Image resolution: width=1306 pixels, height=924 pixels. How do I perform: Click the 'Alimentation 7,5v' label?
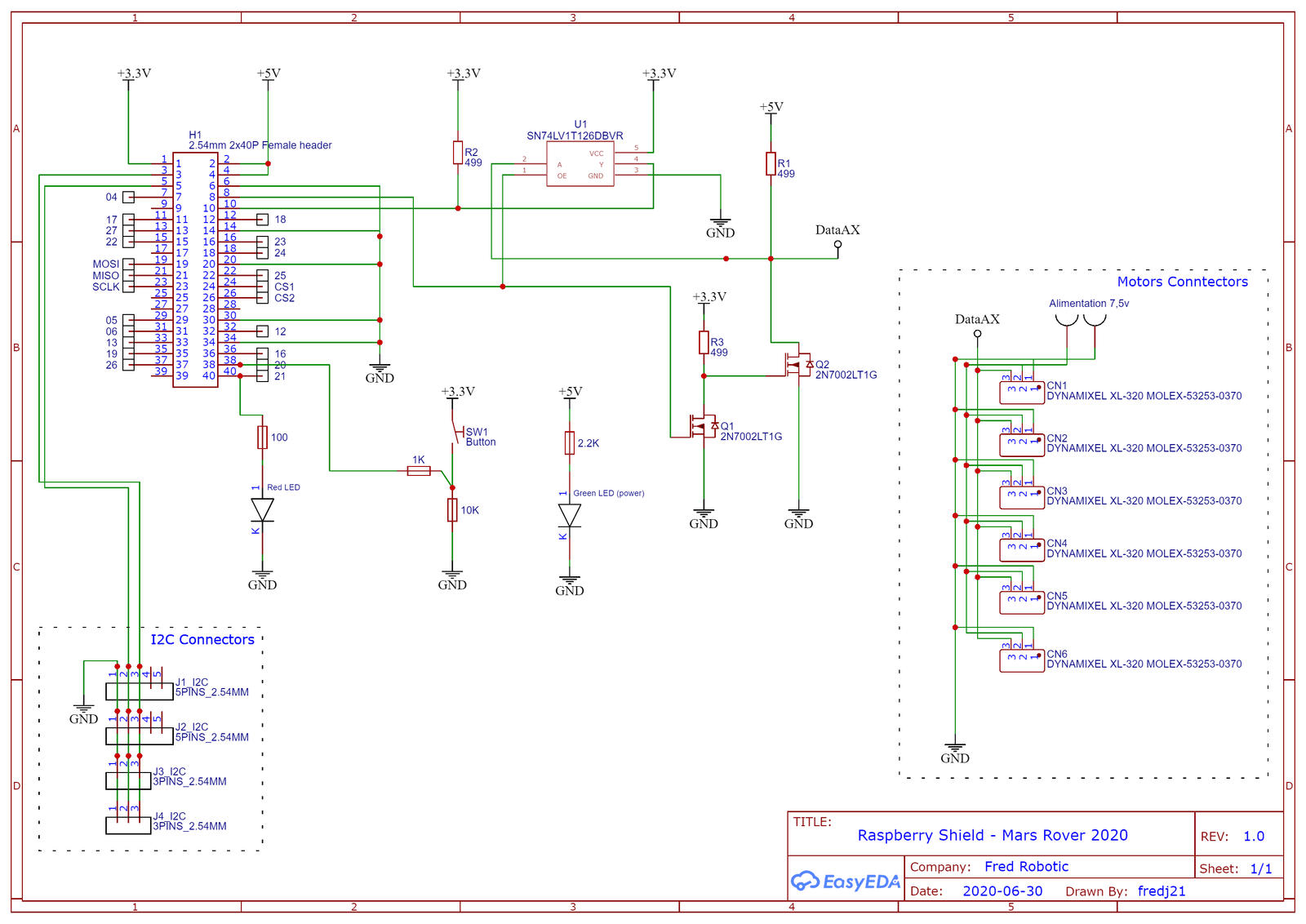click(1089, 304)
